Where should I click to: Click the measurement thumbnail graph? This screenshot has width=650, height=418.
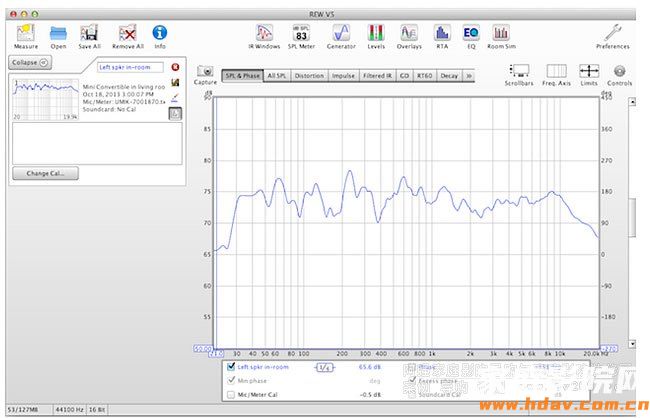(x=45, y=100)
